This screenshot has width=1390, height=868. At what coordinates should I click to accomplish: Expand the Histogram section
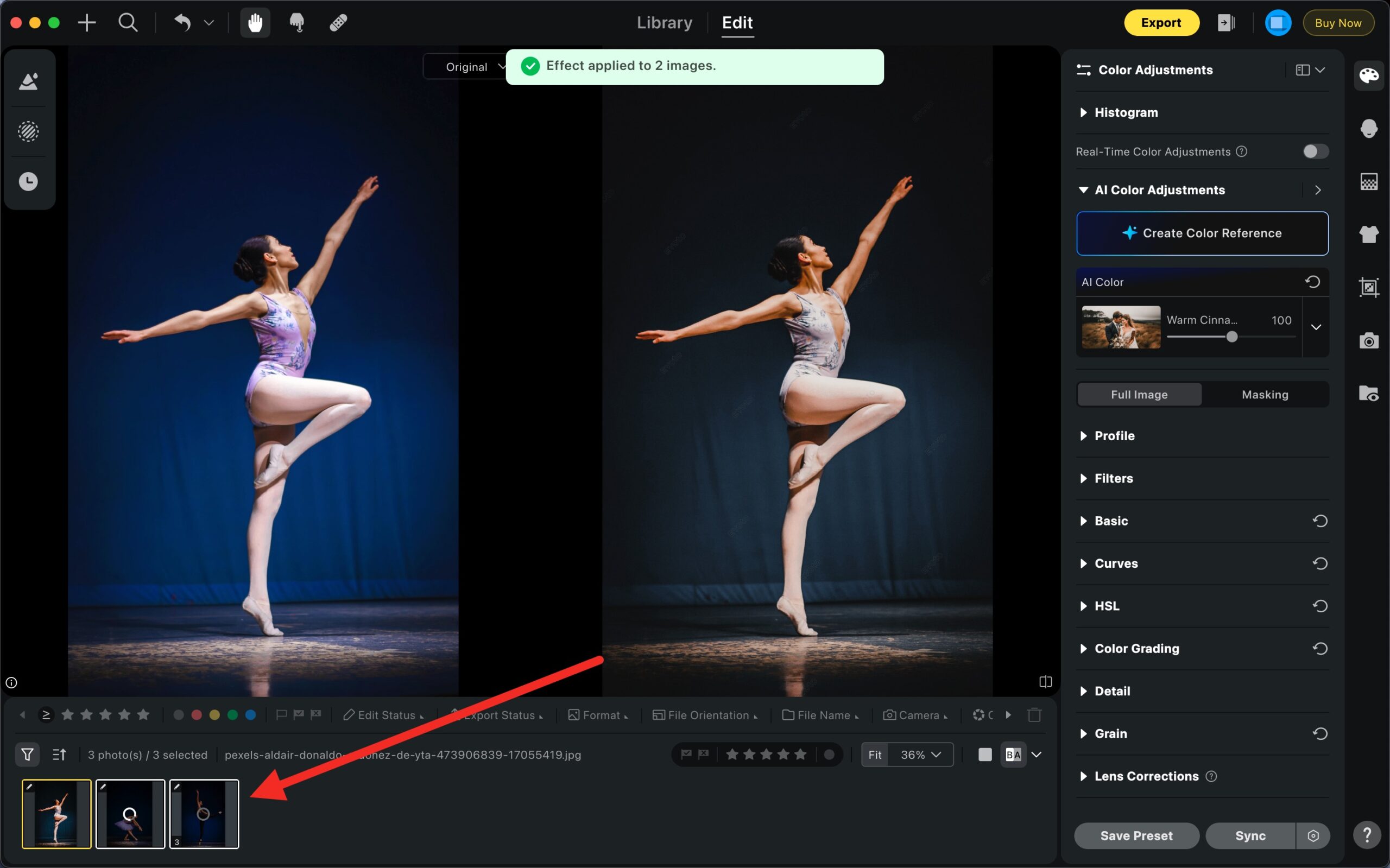coord(1126,112)
